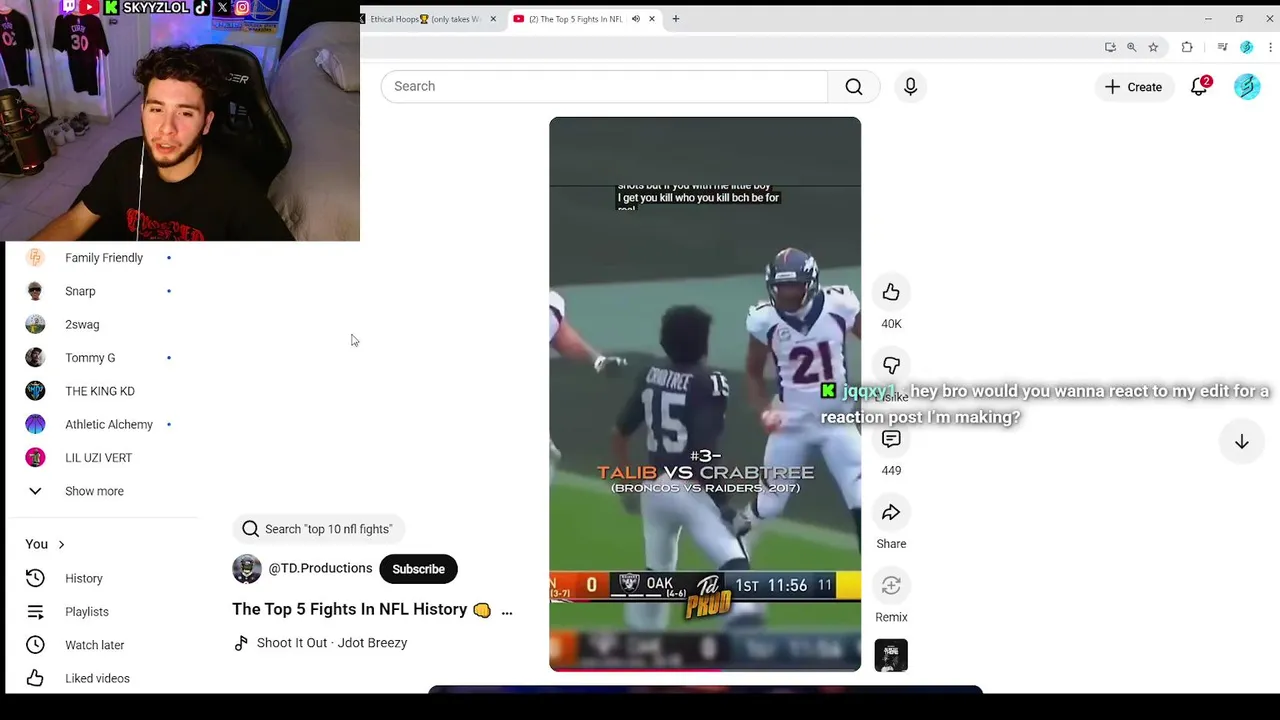Click install app icon in address bar

coord(1110,47)
